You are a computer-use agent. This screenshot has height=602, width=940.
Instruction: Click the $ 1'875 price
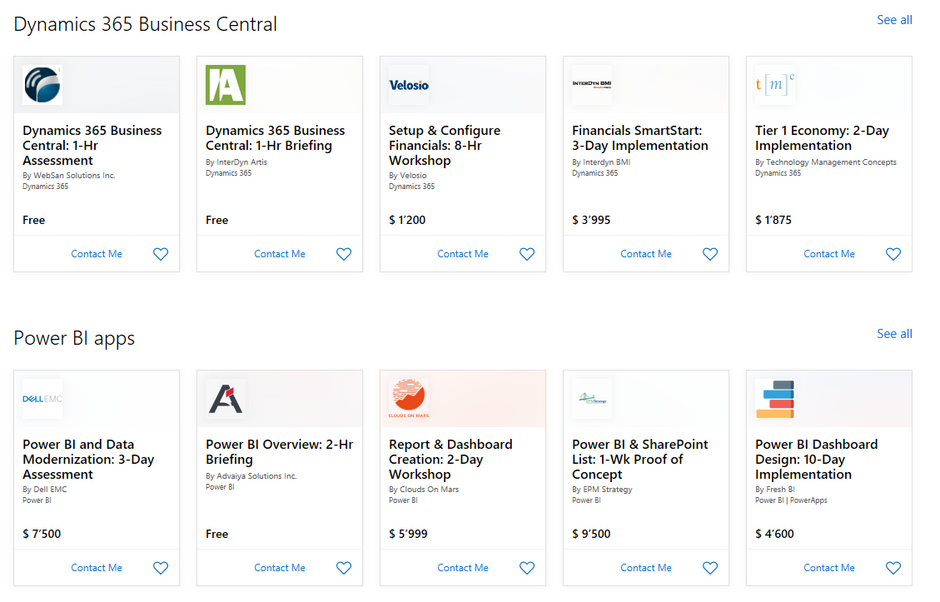(x=773, y=220)
